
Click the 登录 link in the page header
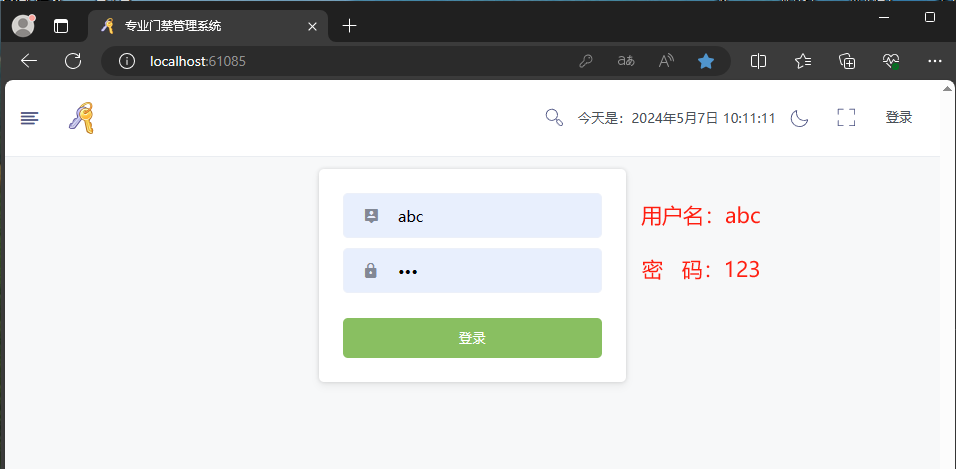[899, 118]
